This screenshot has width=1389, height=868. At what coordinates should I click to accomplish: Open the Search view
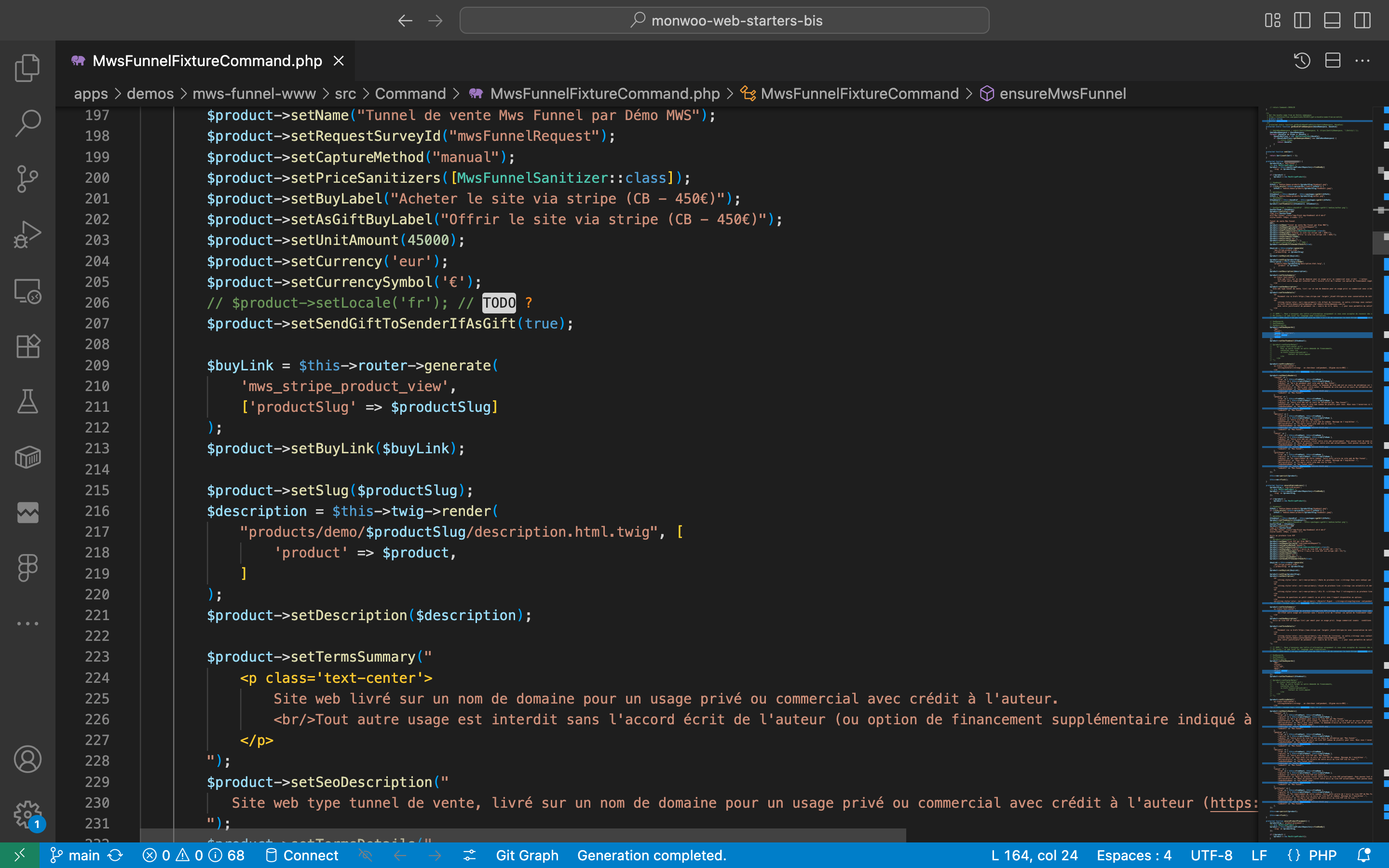tap(27, 123)
